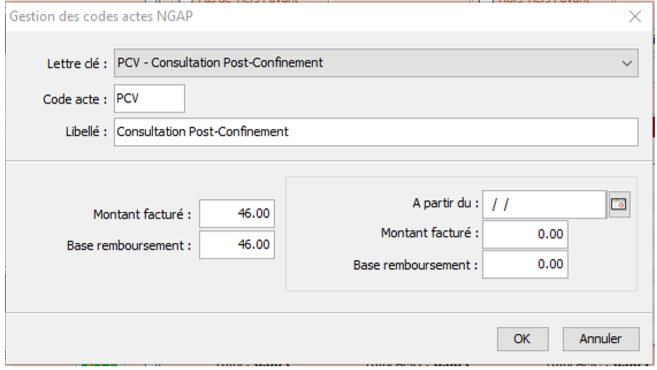
Task: Click the Gestion des codes actes NGAP title
Action: tap(101, 16)
